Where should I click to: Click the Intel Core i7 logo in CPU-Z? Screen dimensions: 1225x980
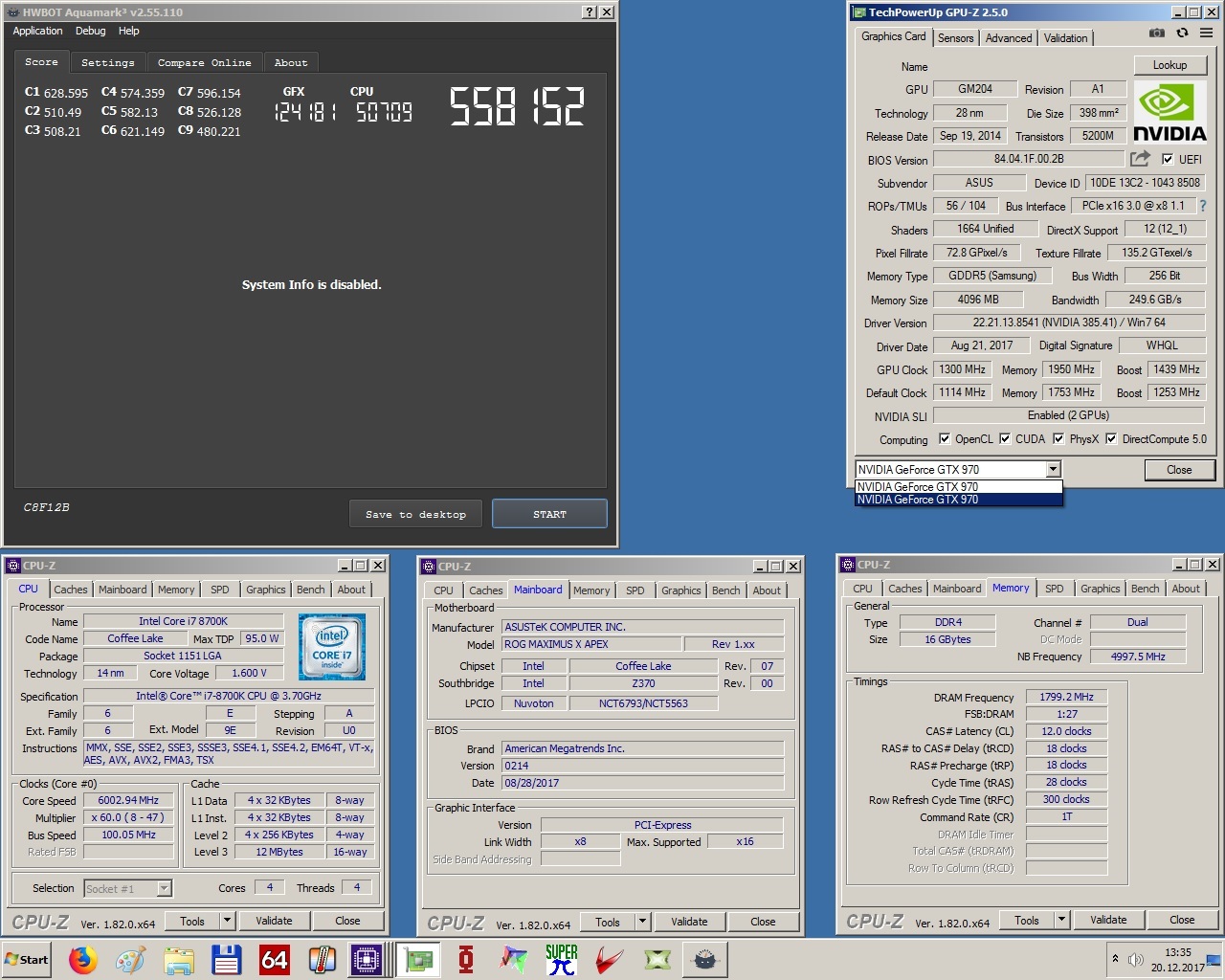tap(332, 648)
